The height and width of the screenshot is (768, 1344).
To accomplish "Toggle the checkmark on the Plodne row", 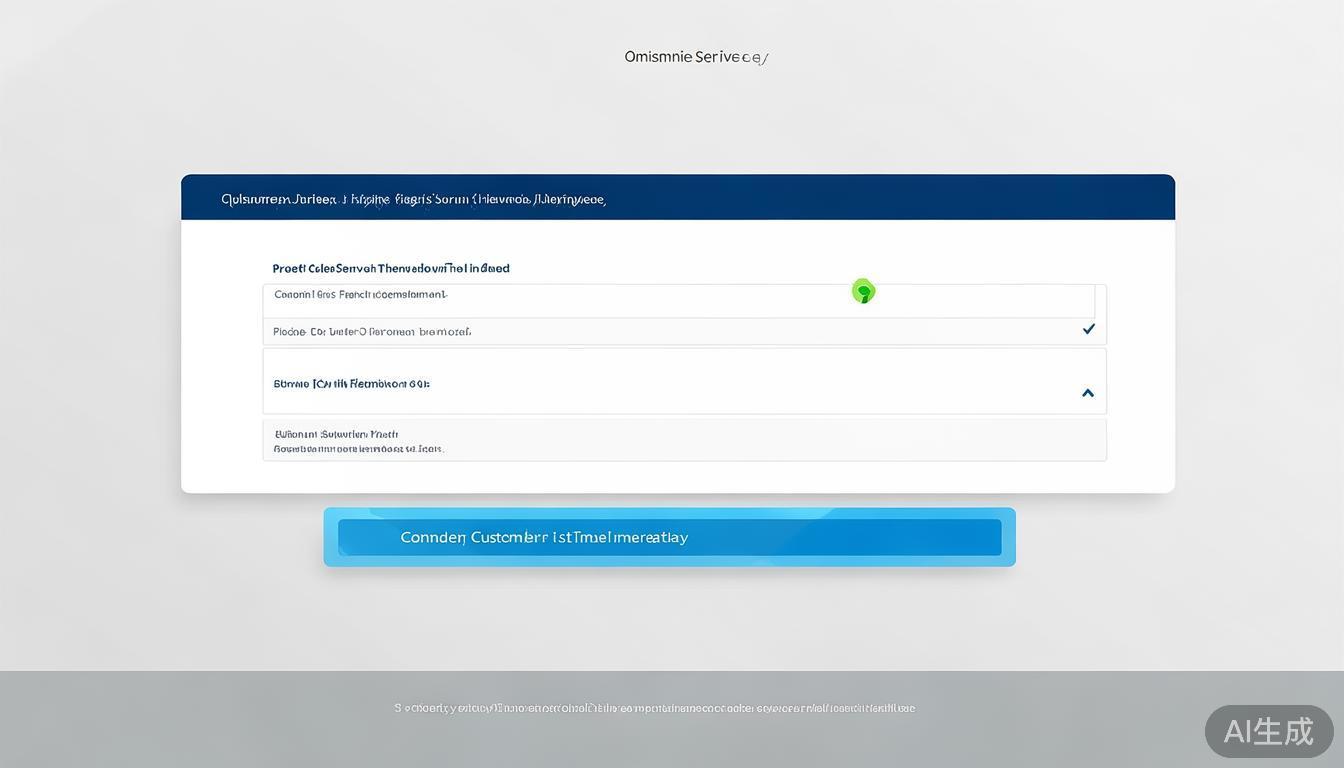I will tap(1088, 329).
